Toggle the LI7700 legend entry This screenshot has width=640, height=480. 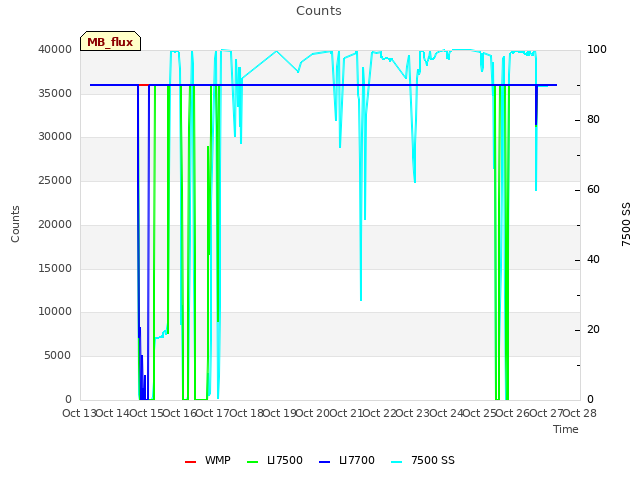click(x=347, y=460)
